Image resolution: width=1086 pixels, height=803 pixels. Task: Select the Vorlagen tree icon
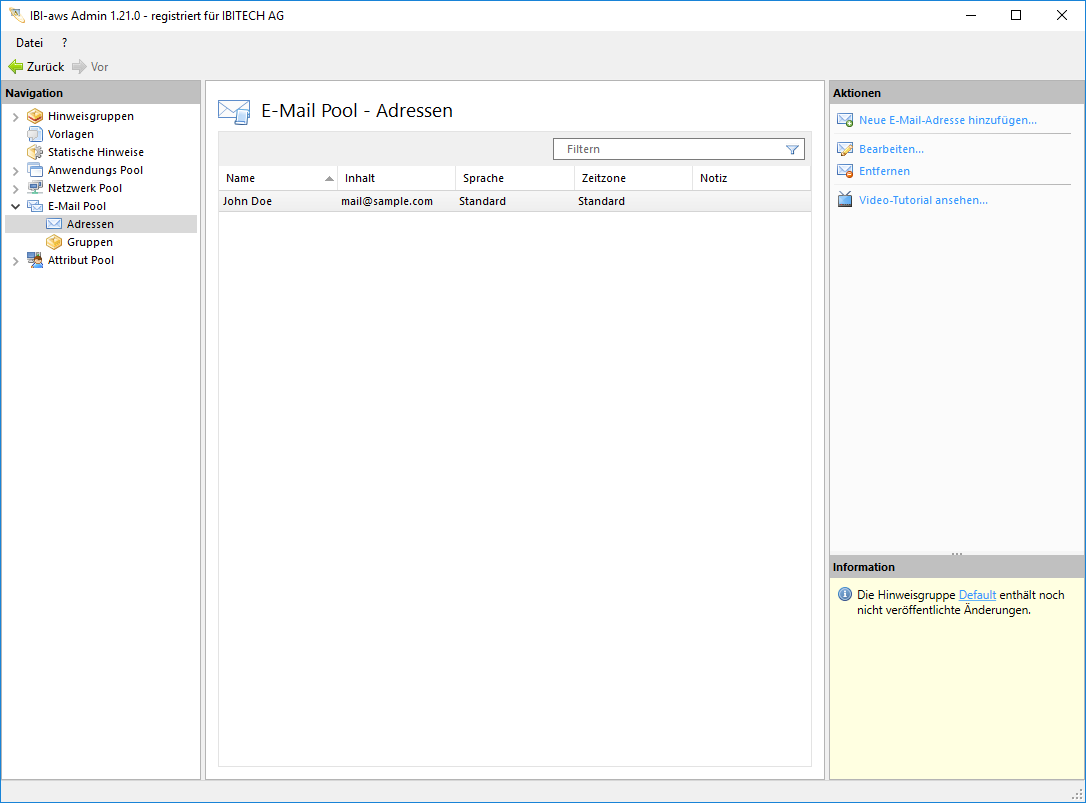[x=35, y=134]
